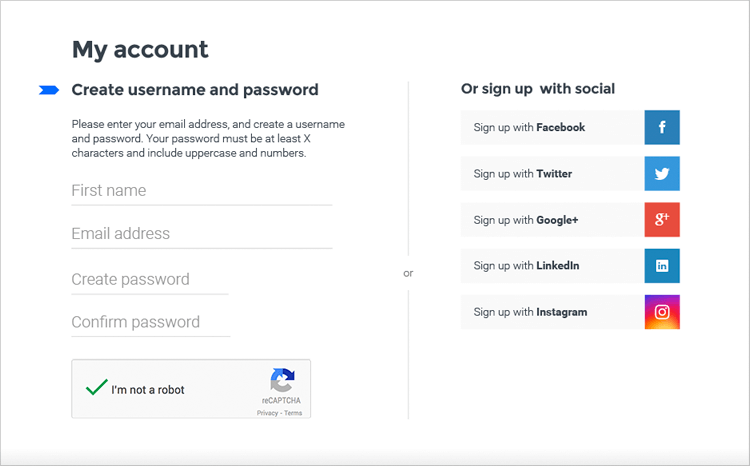Click the Confirm password field

coord(150,323)
